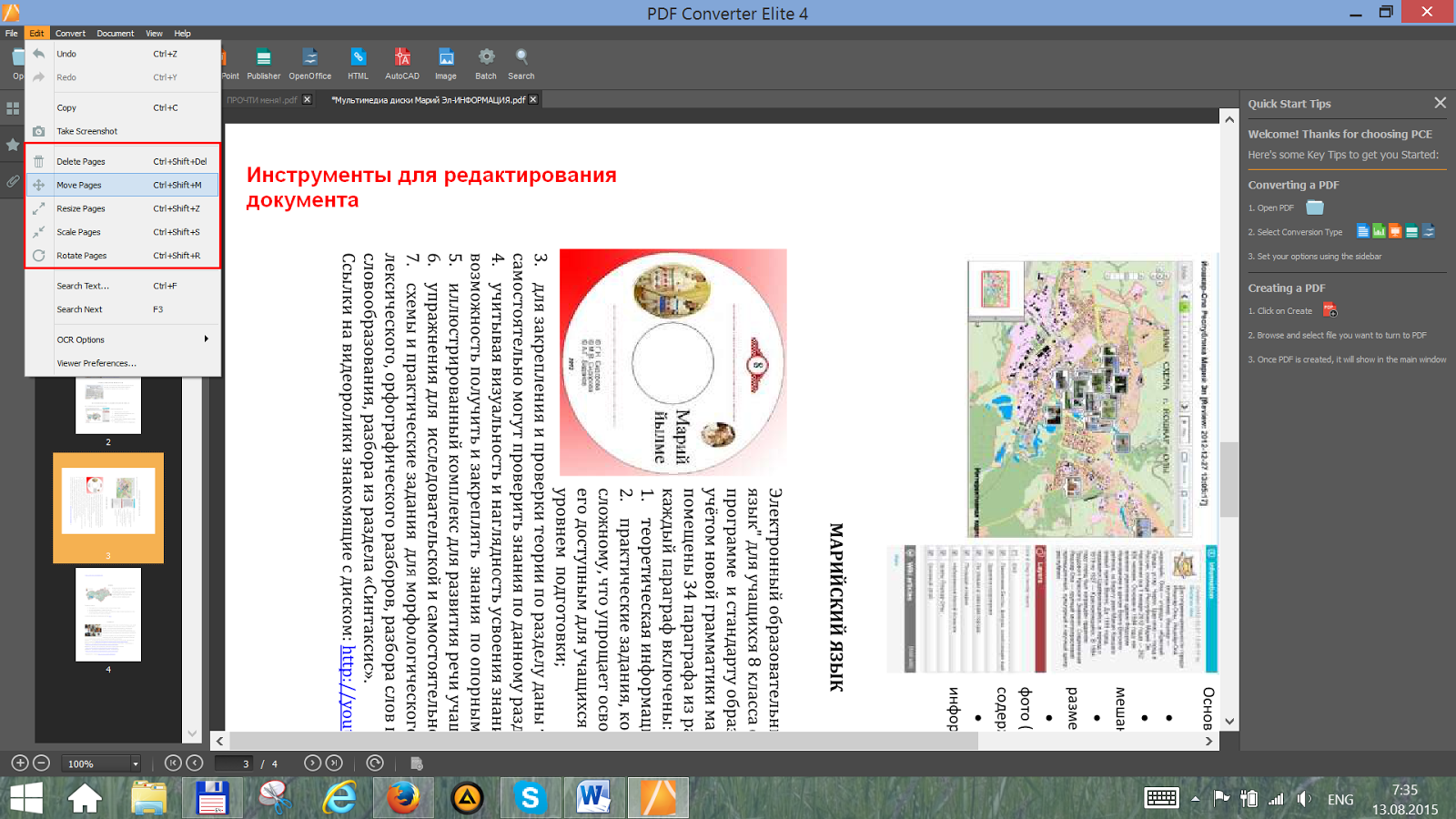The width and height of the screenshot is (1456, 819).
Task: Zoom in with the plus button
Action: pos(20,763)
